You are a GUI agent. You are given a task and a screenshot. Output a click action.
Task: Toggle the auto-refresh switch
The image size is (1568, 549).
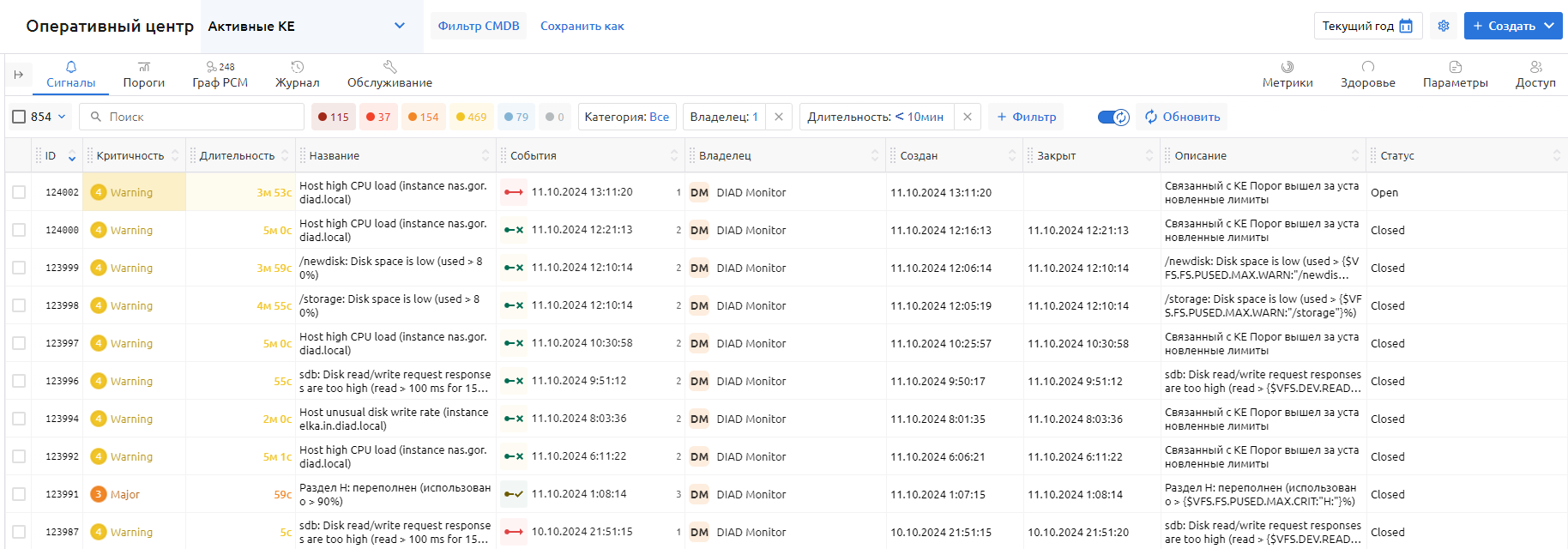coord(1113,117)
